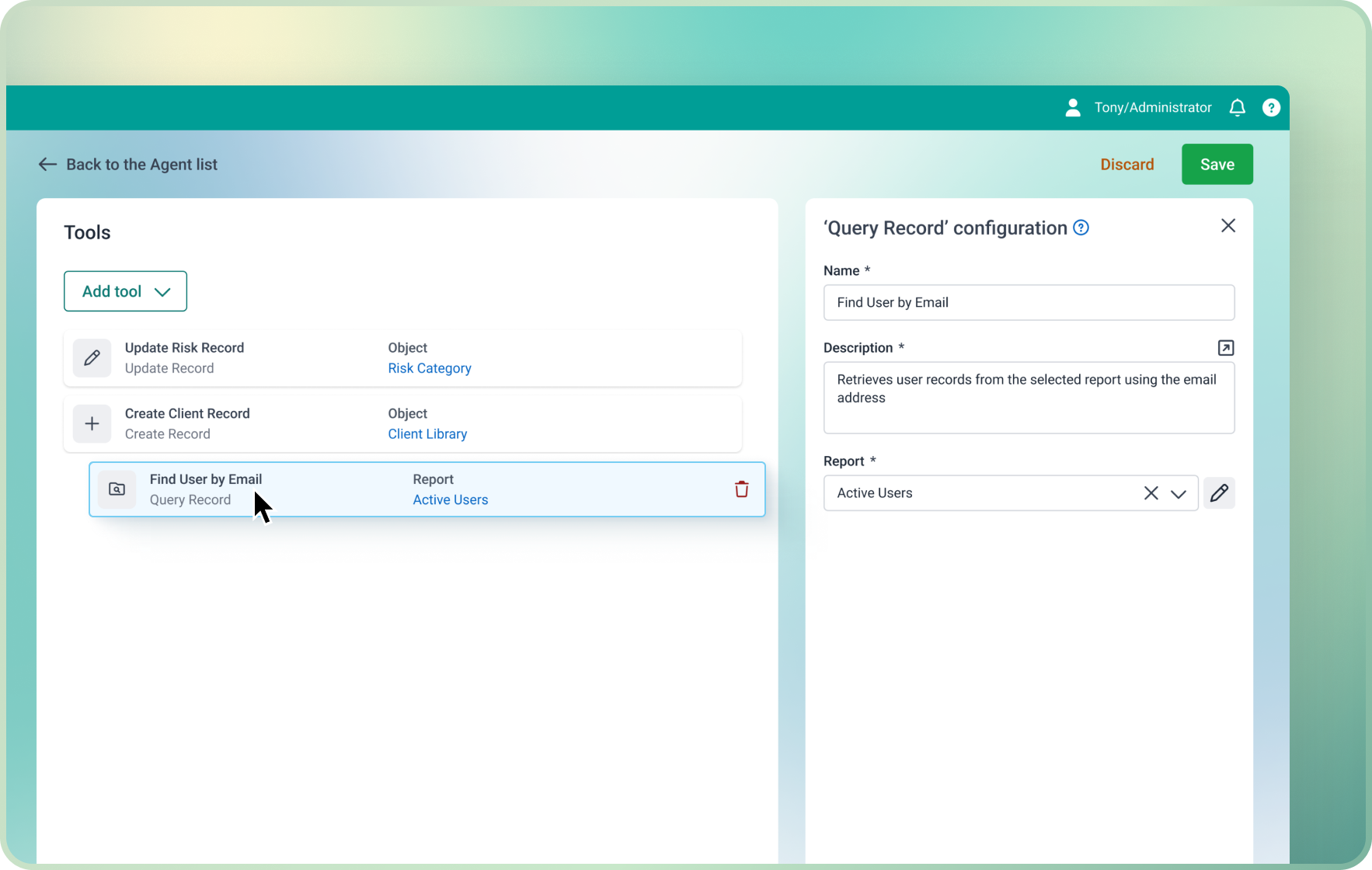Click the pencil icon on Update Risk Record

pyautogui.click(x=92, y=358)
